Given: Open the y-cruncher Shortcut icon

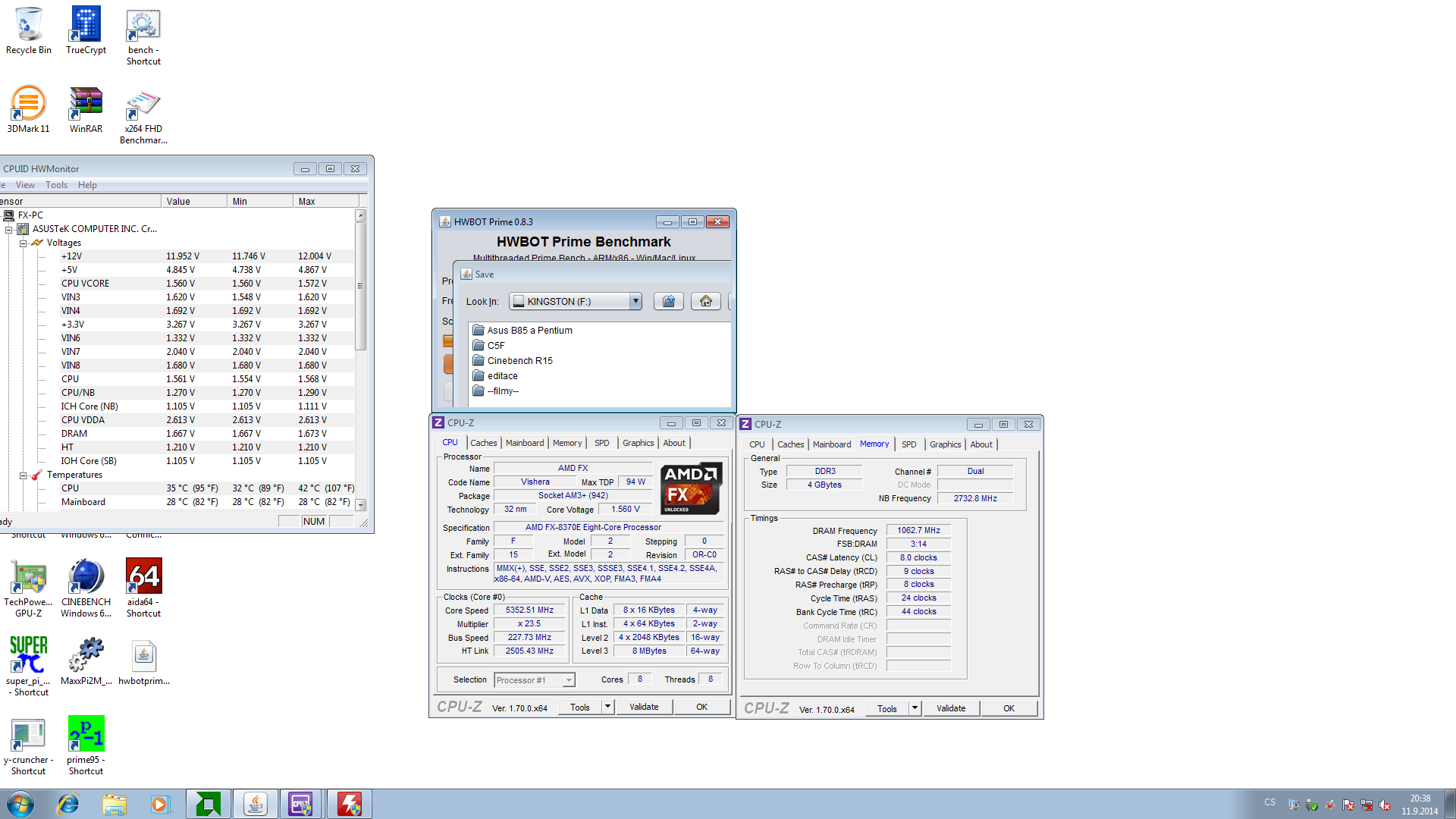Looking at the screenshot, I should tap(28, 746).
